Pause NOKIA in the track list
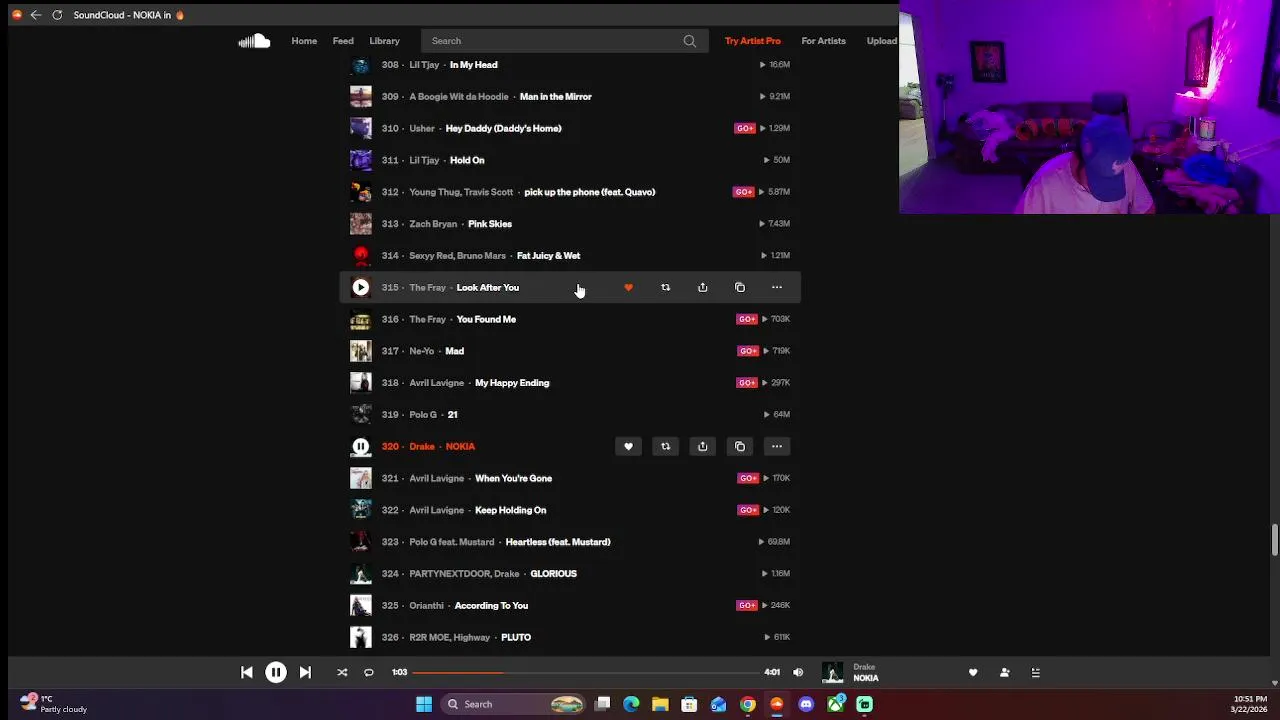 coord(361,447)
